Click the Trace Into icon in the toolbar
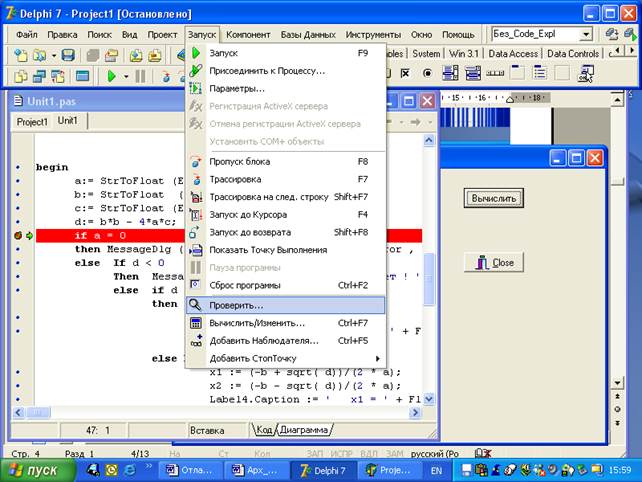The width and height of the screenshot is (642, 482). pos(166,76)
